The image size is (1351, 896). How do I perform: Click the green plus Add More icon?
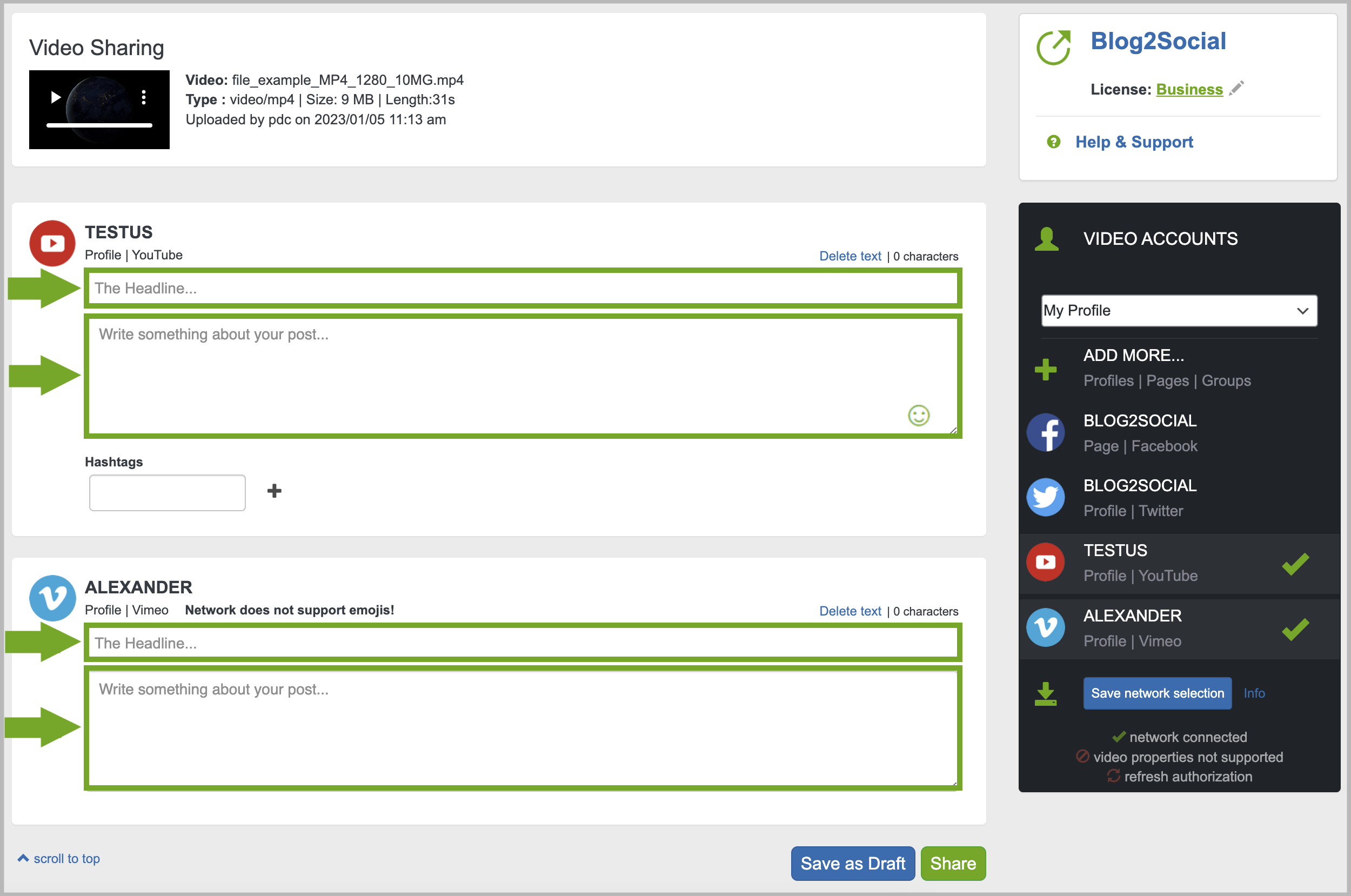point(1045,369)
